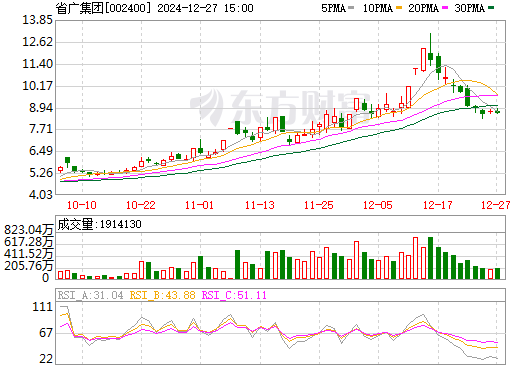Click the gray 5PMA legend color dash
Image resolution: width=520 pixels, height=365 pixels.
pyautogui.click(x=351, y=8)
